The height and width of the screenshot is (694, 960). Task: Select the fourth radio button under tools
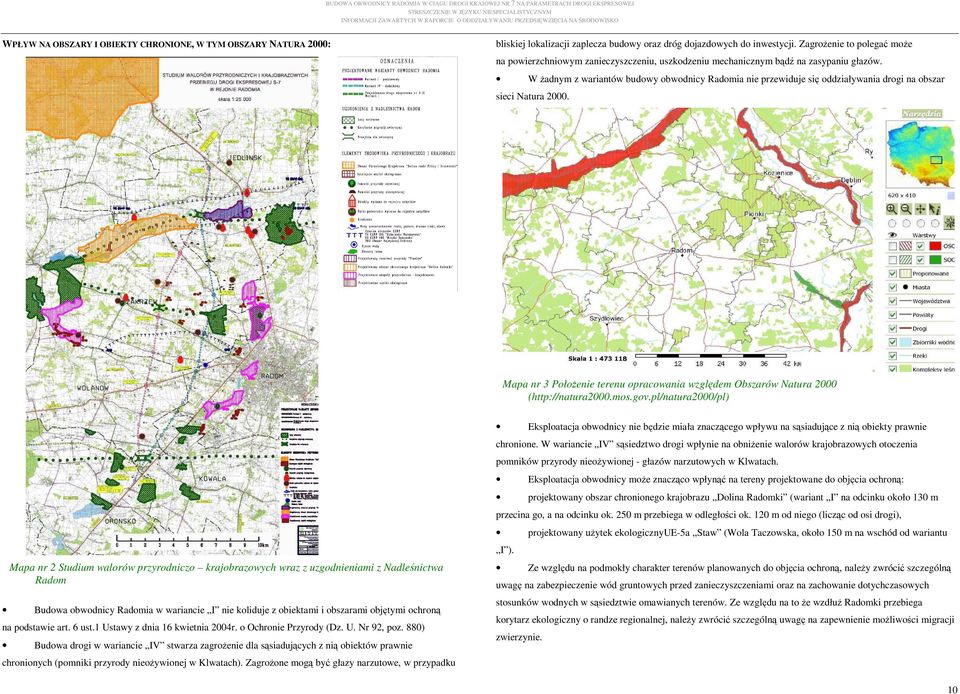[x=935, y=223]
